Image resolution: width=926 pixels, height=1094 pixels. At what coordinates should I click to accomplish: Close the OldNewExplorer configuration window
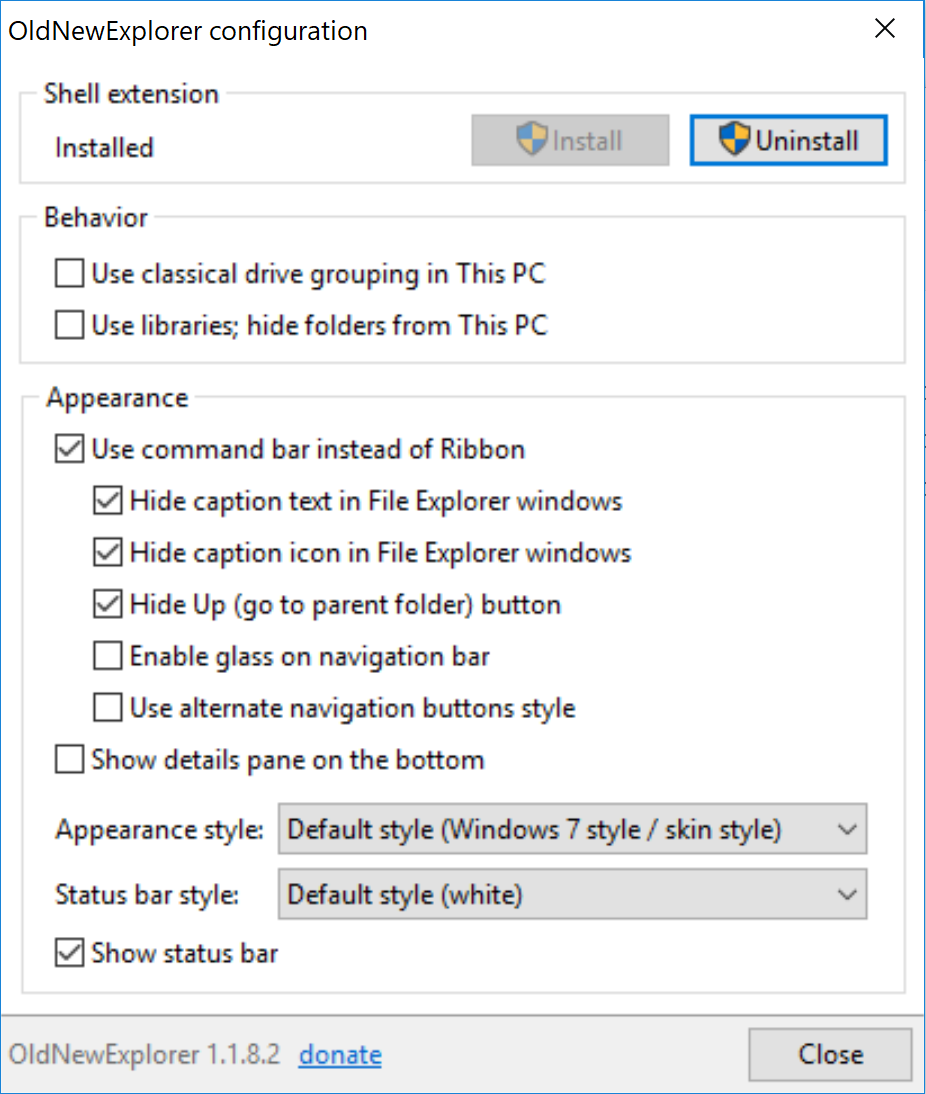[884, 29]
